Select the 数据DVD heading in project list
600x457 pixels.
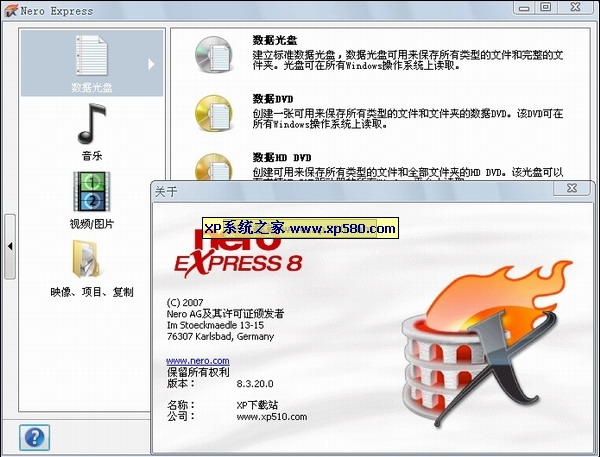point(273,99)
